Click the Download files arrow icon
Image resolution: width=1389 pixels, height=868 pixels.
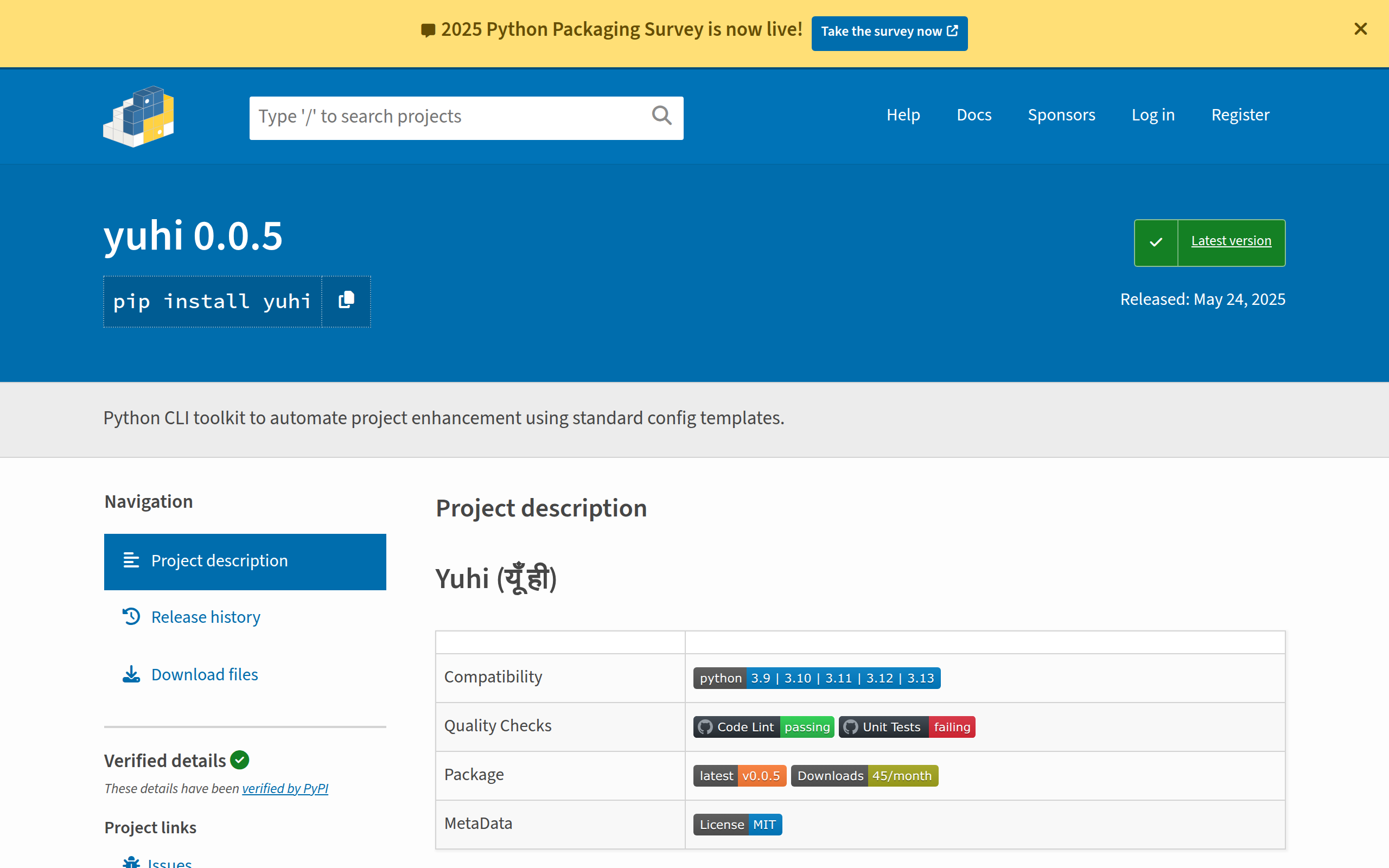point(131,674)
